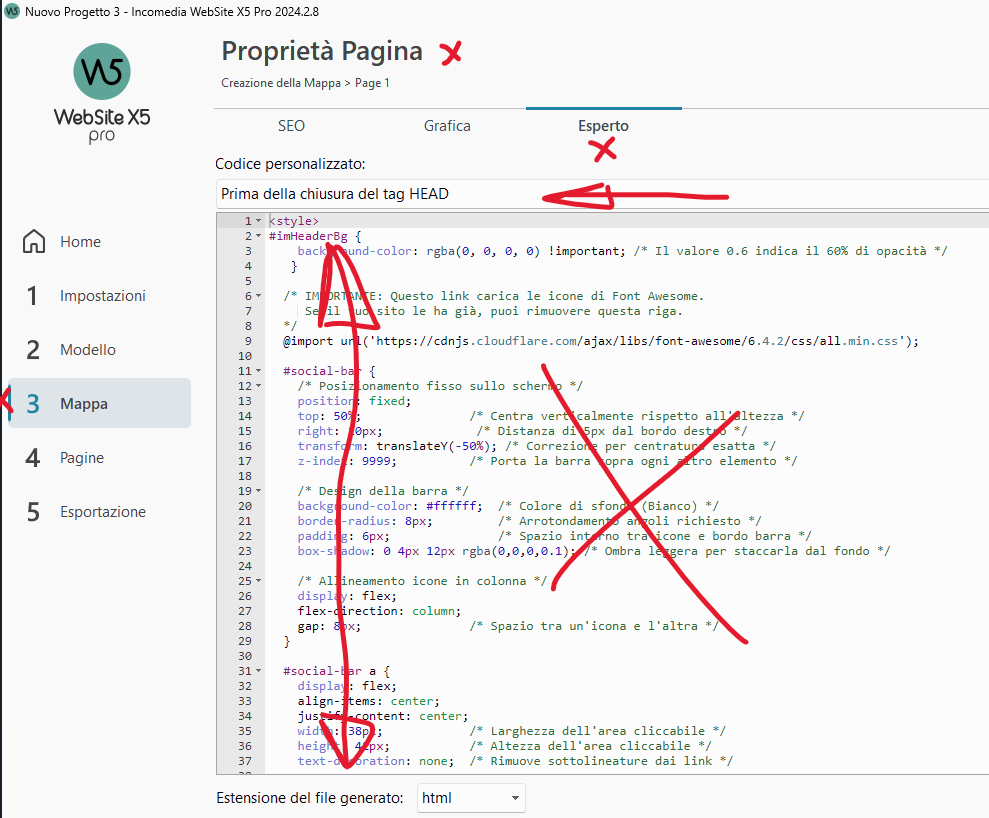Open the 'Prima della chiusura del tag HEAD' dropdown
The image size is (989, 818).
600,194
